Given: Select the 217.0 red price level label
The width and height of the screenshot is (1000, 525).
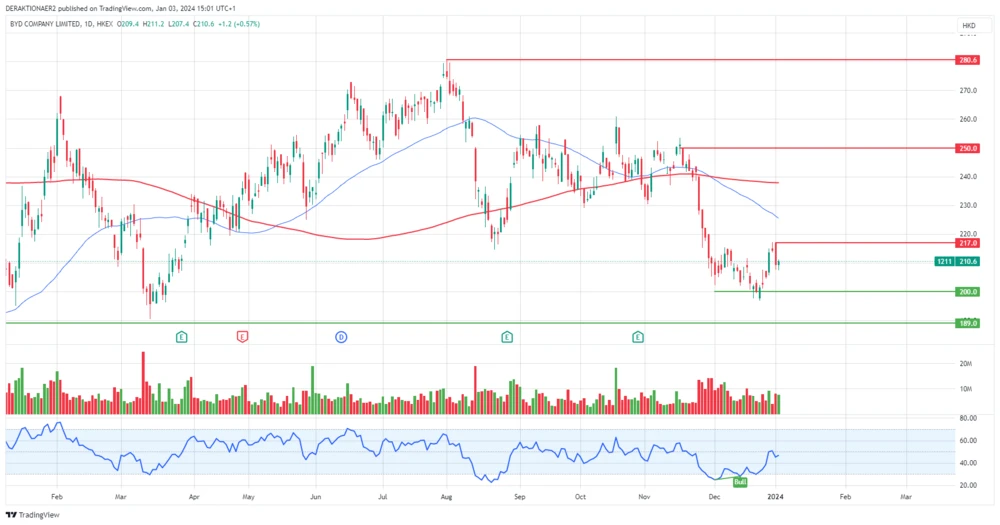Looking at the screenshot, I should (967, 243).
